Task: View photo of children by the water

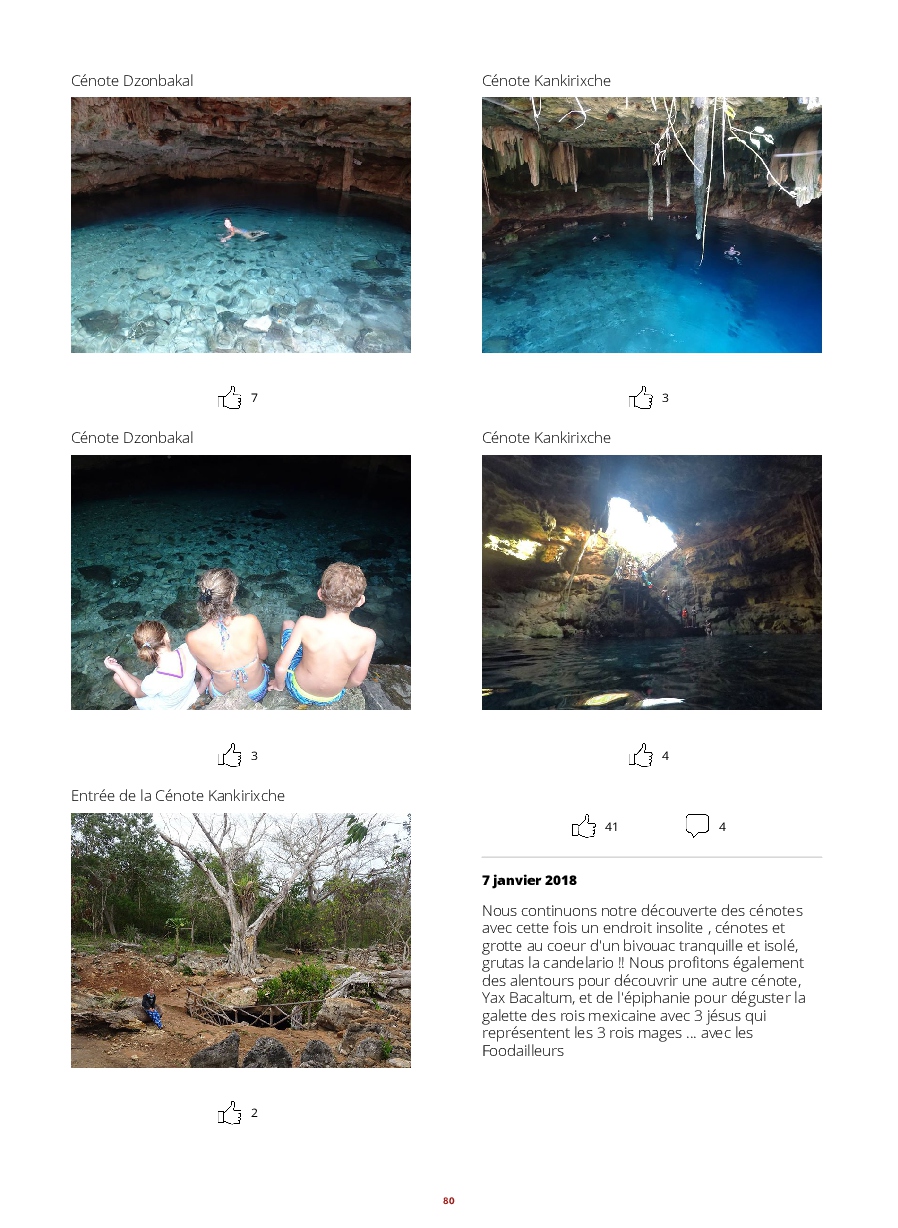Action: (x=241, y=582)
